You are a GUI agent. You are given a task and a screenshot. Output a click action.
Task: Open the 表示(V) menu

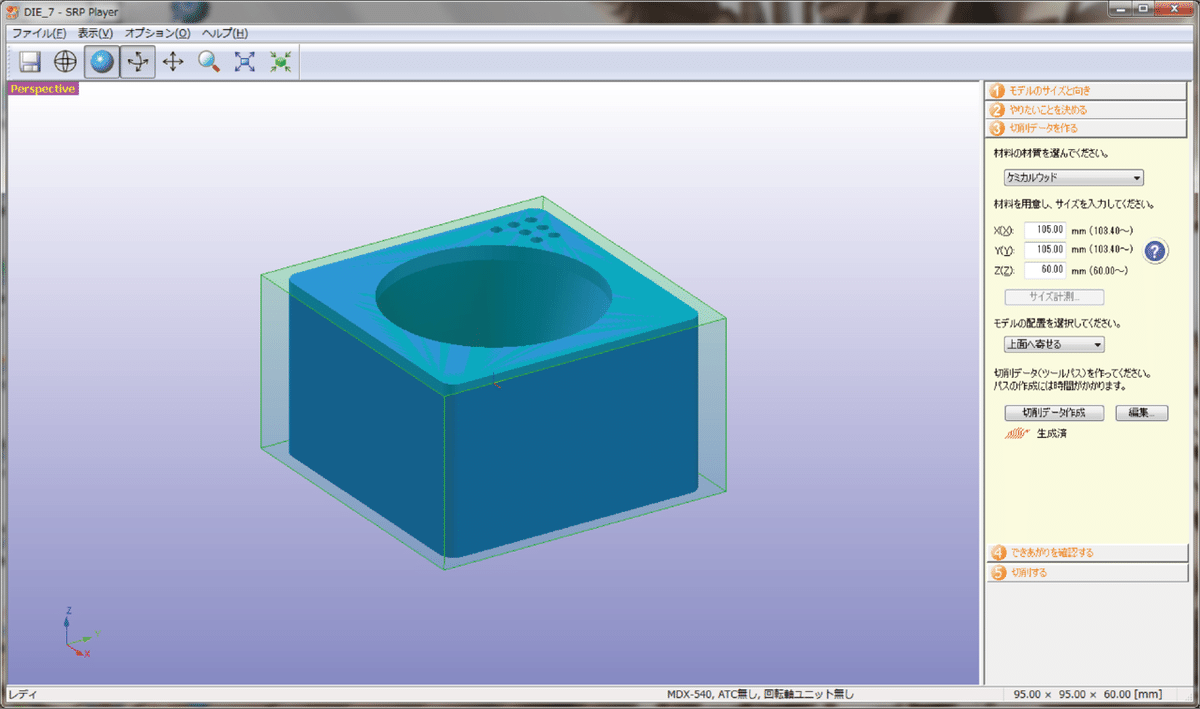click(x=95, y=33)
